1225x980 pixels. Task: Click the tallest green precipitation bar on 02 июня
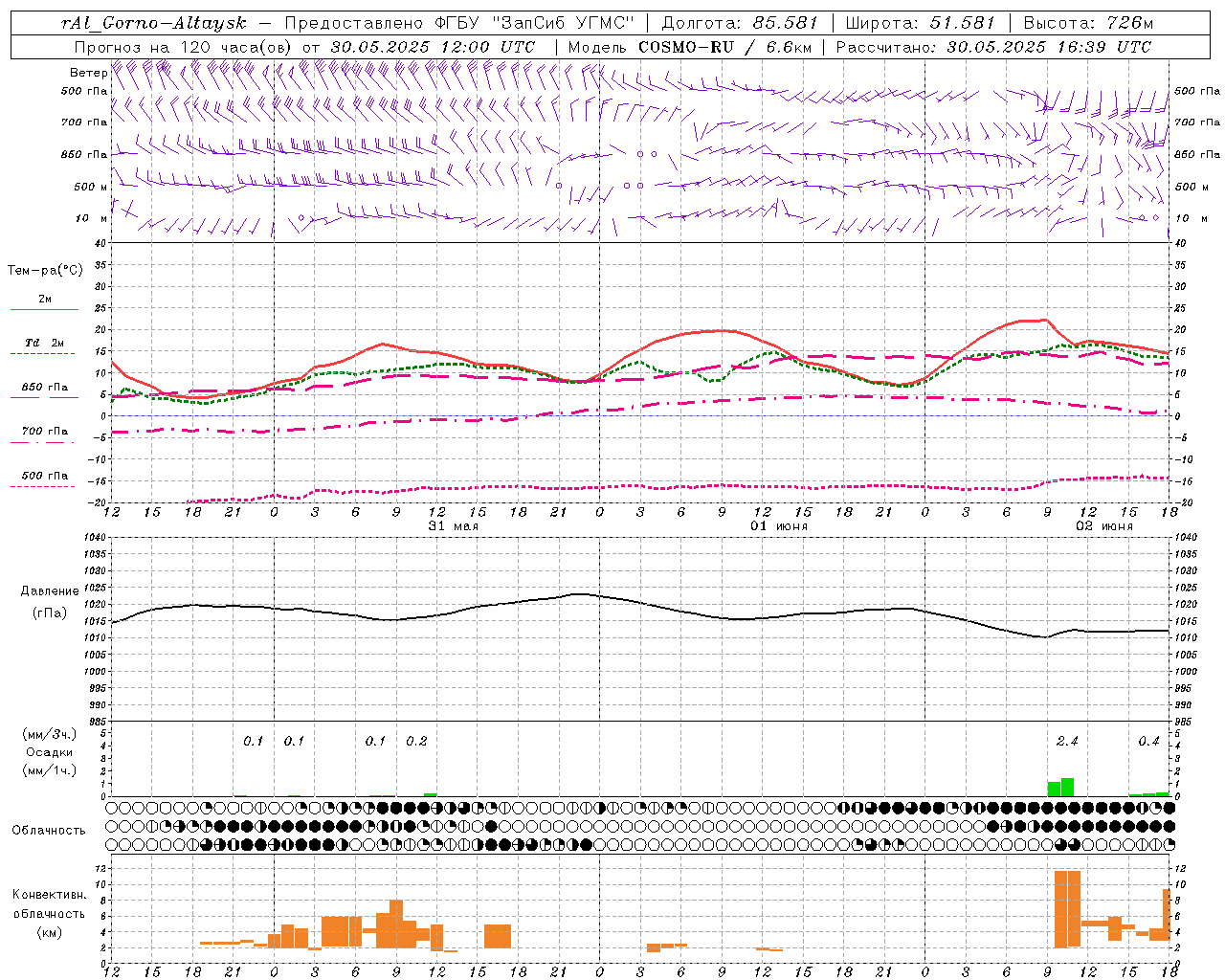click(1067, 787)
